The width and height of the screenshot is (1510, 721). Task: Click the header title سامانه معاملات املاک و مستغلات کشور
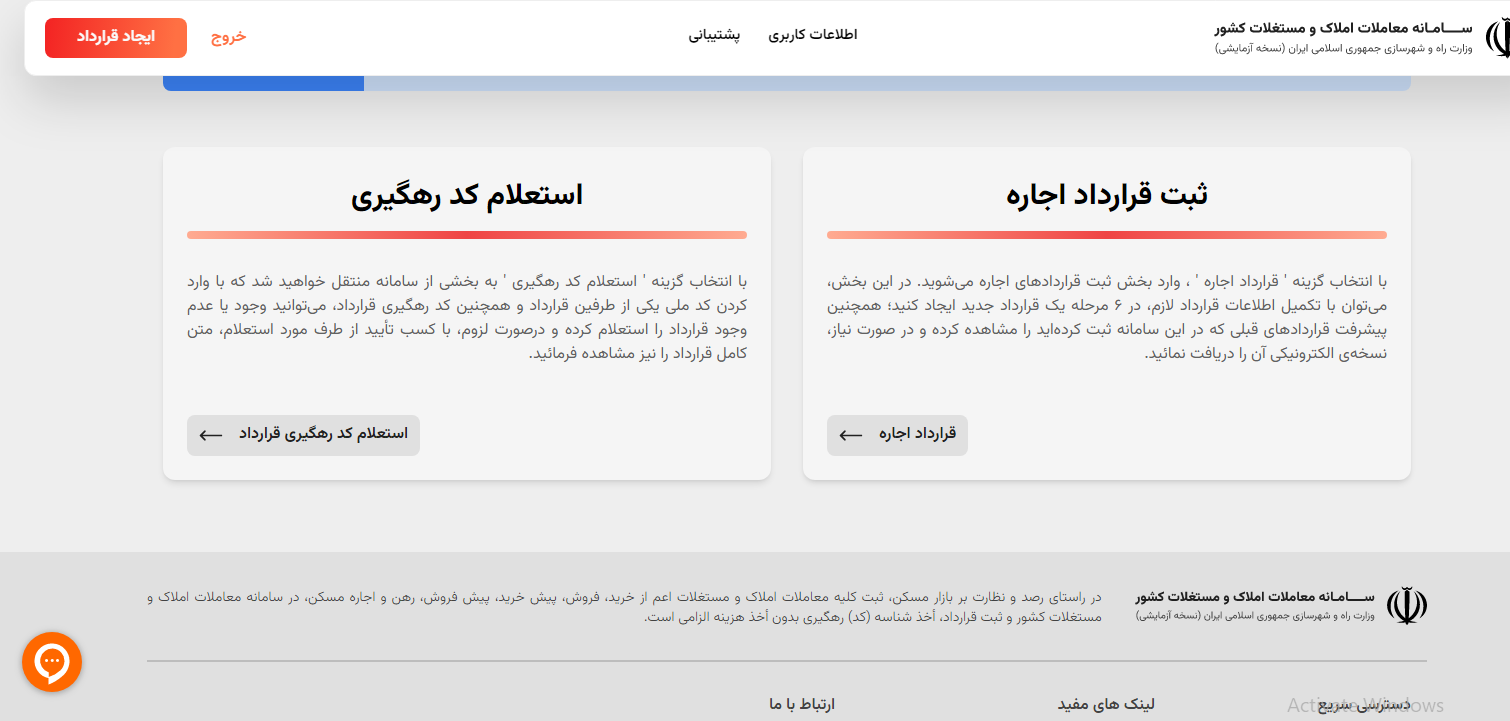click(1345, 27)
